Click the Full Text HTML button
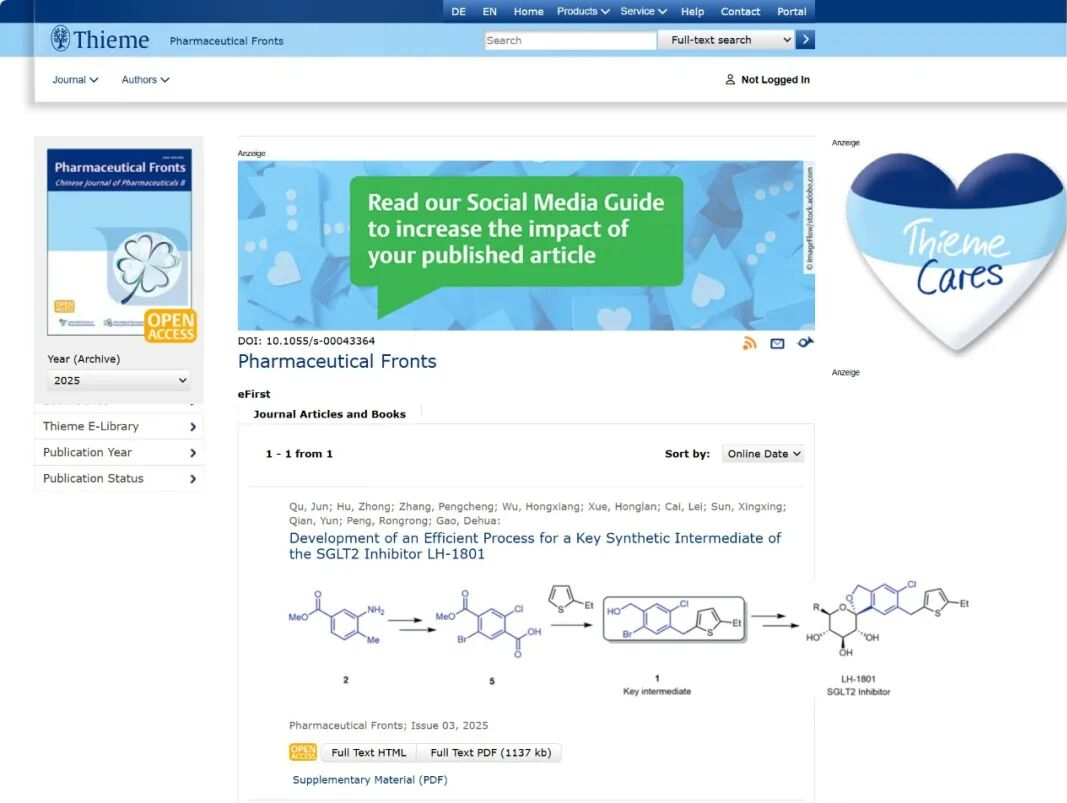1067x803 pixels. click(x=369, y=753)
